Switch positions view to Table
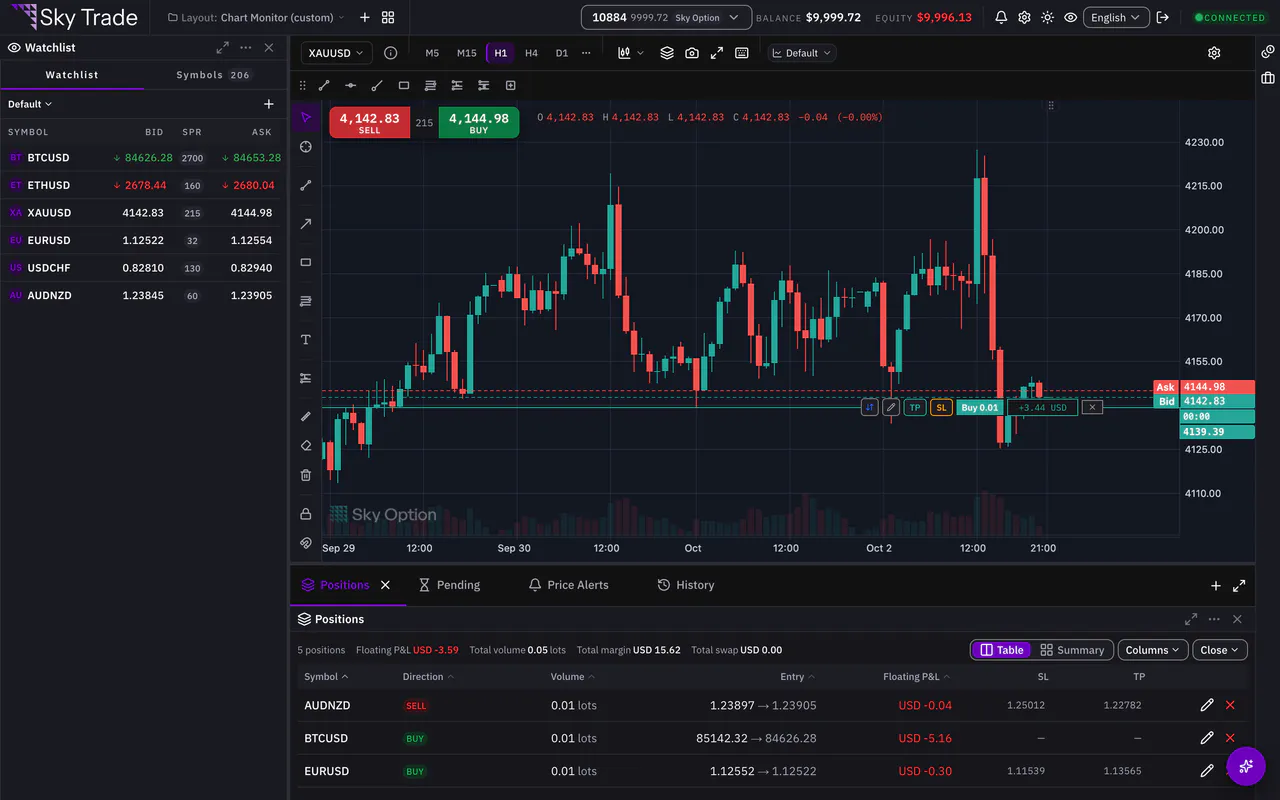This screenshot has height=800, width=1280. click(x=1001, y=650)
